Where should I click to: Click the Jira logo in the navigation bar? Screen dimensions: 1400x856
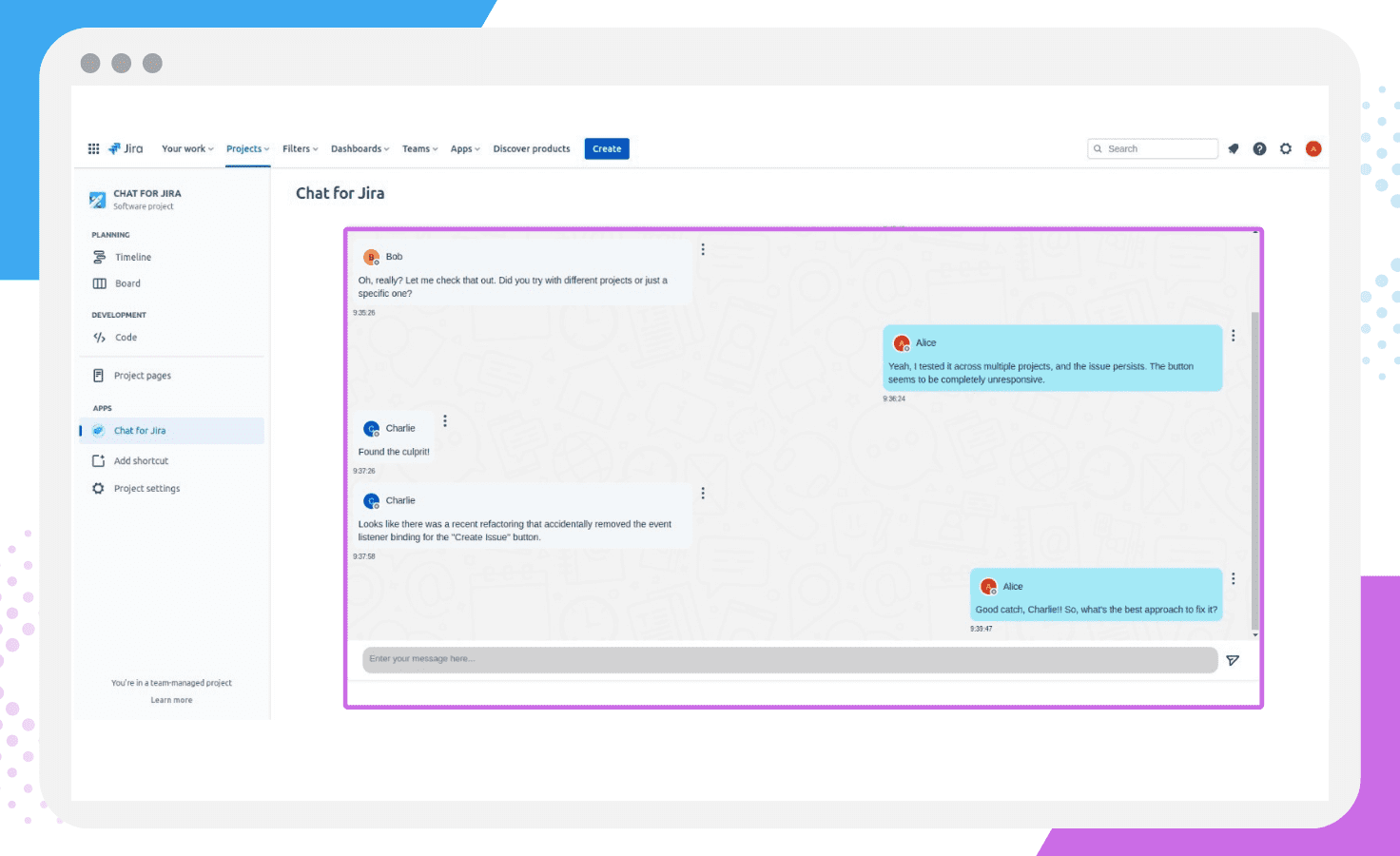click(126, 148)
